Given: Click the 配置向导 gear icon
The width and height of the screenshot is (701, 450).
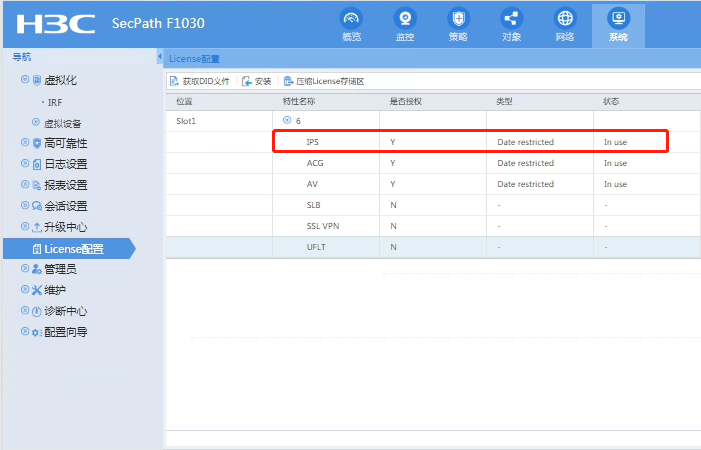Looking at the screenshot, I should [x=37, y=332].
